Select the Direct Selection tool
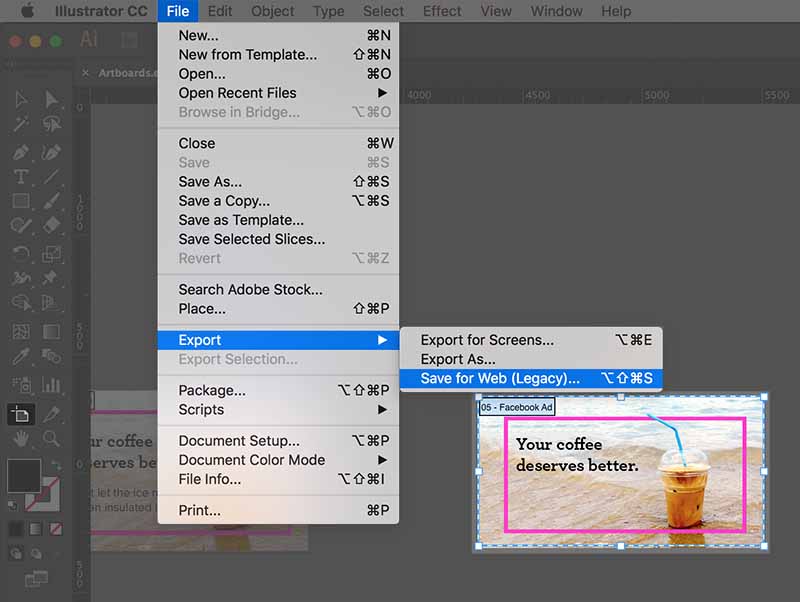Screen dimensions: 800x602 (x=52, y=100)
